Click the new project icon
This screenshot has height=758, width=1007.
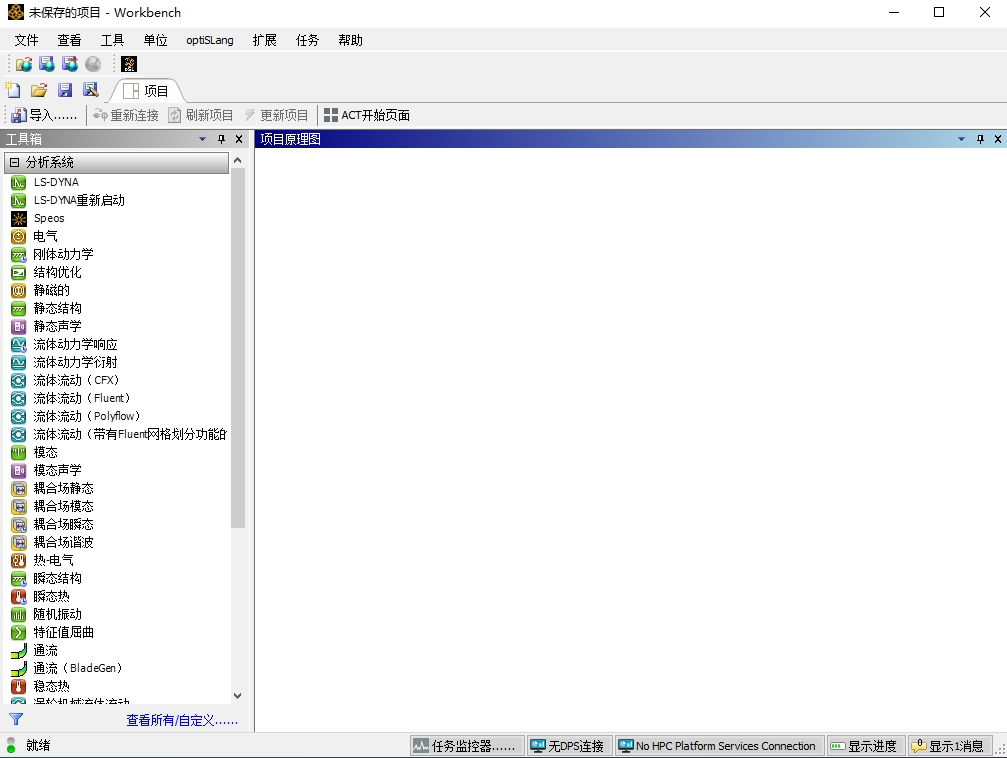[x=13, y=90]
